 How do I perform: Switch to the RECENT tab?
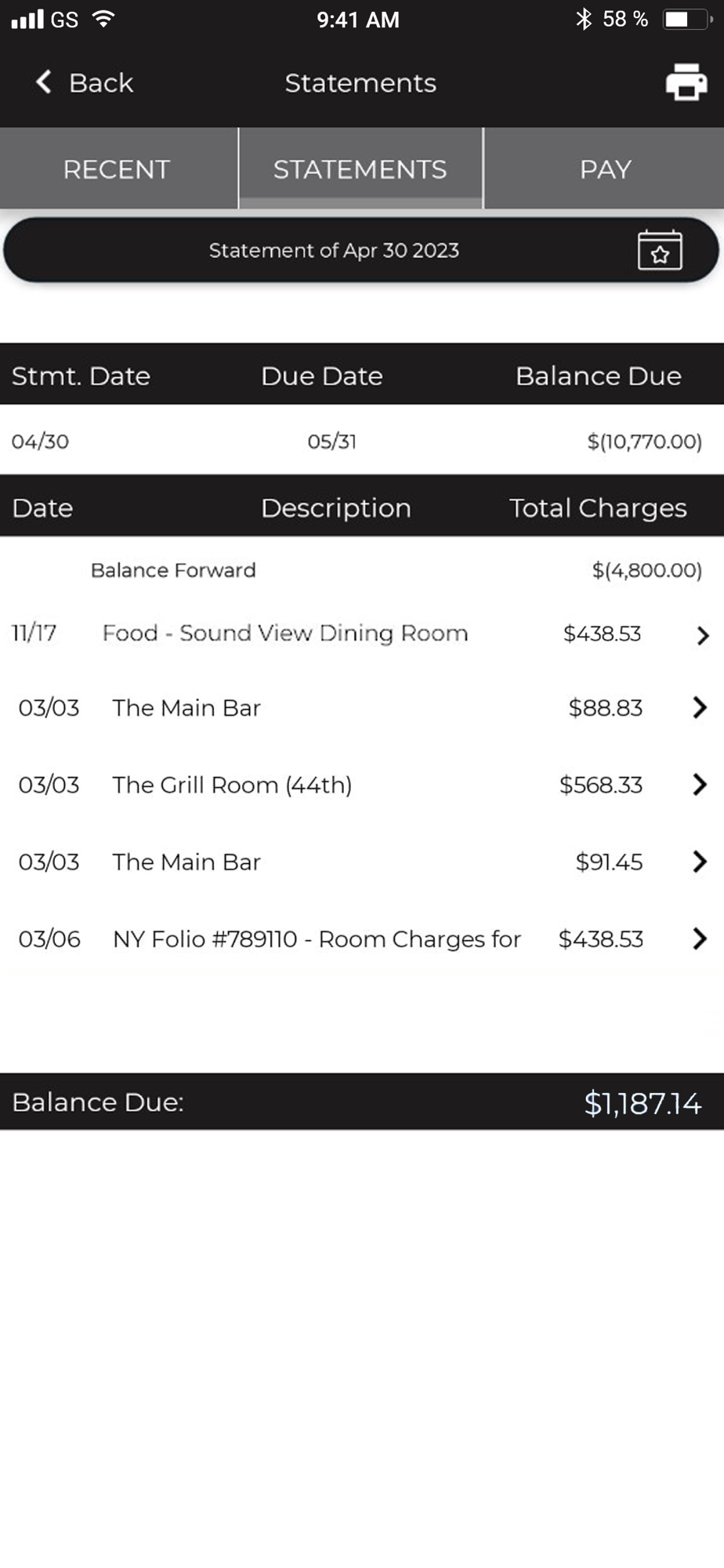point(117,169)
